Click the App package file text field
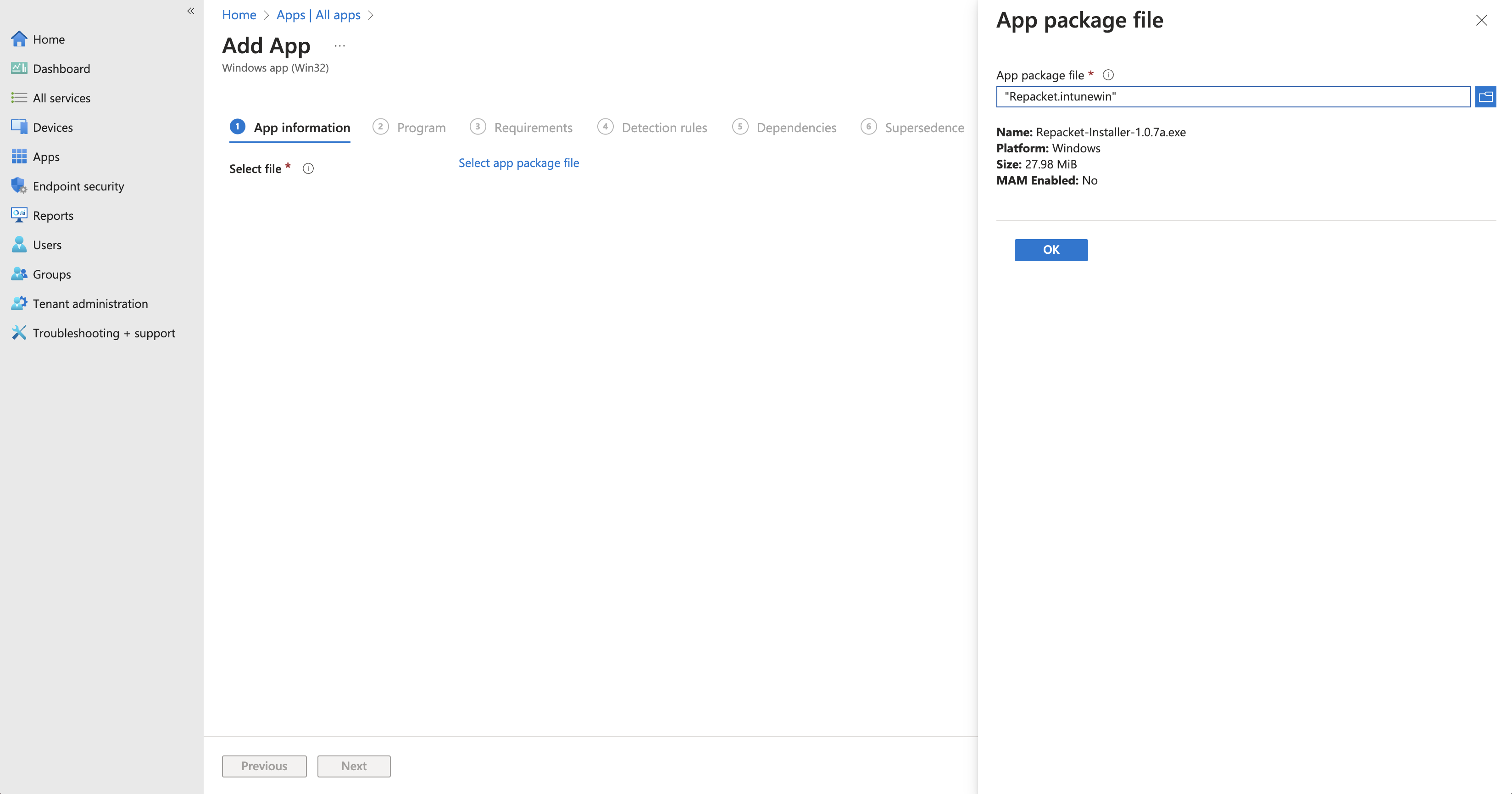 click(x=1233, y=97)
